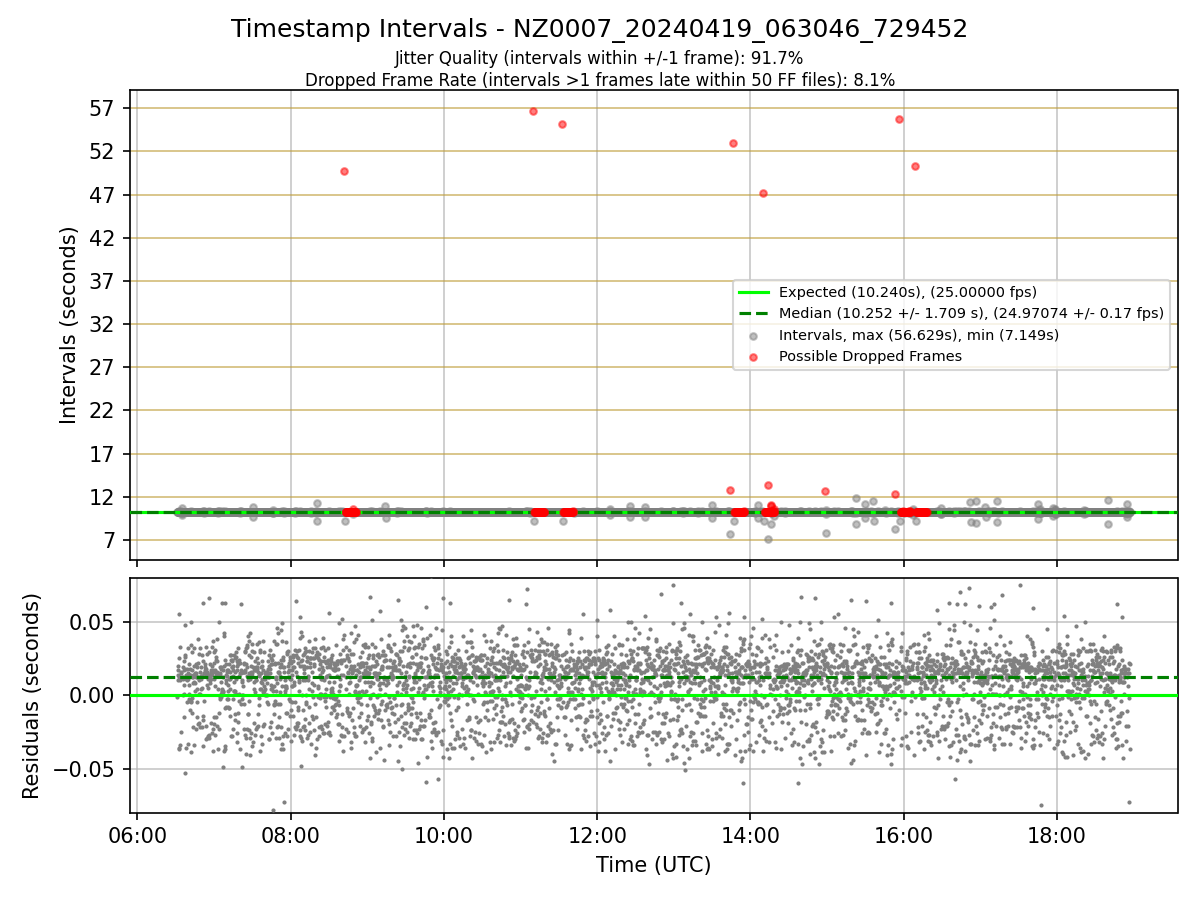
Task: Select the red outlier point near 47 seconds
Action: [763, 193]
